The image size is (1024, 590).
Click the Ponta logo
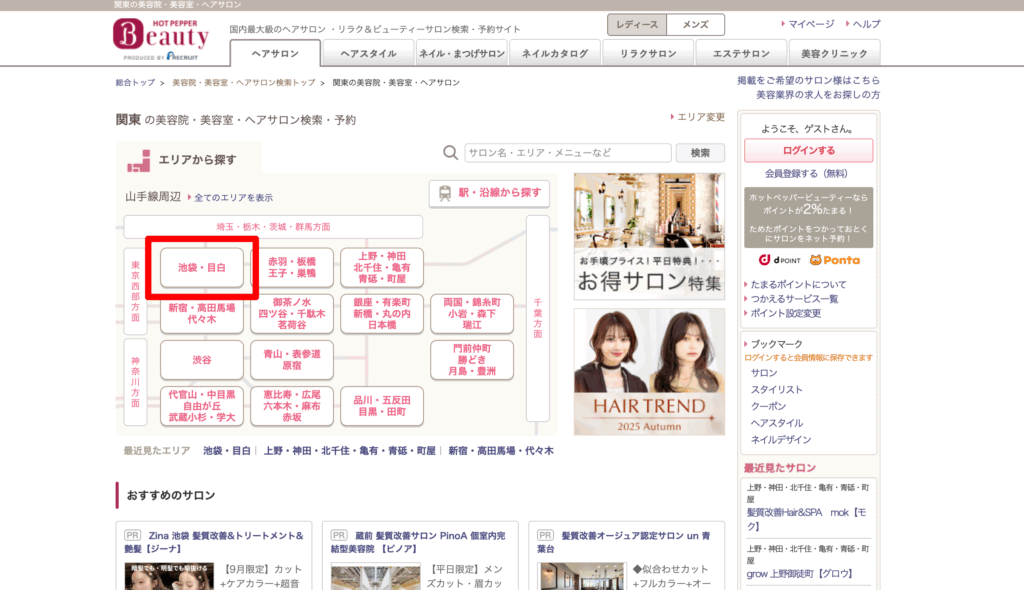(x=834, y=260)
